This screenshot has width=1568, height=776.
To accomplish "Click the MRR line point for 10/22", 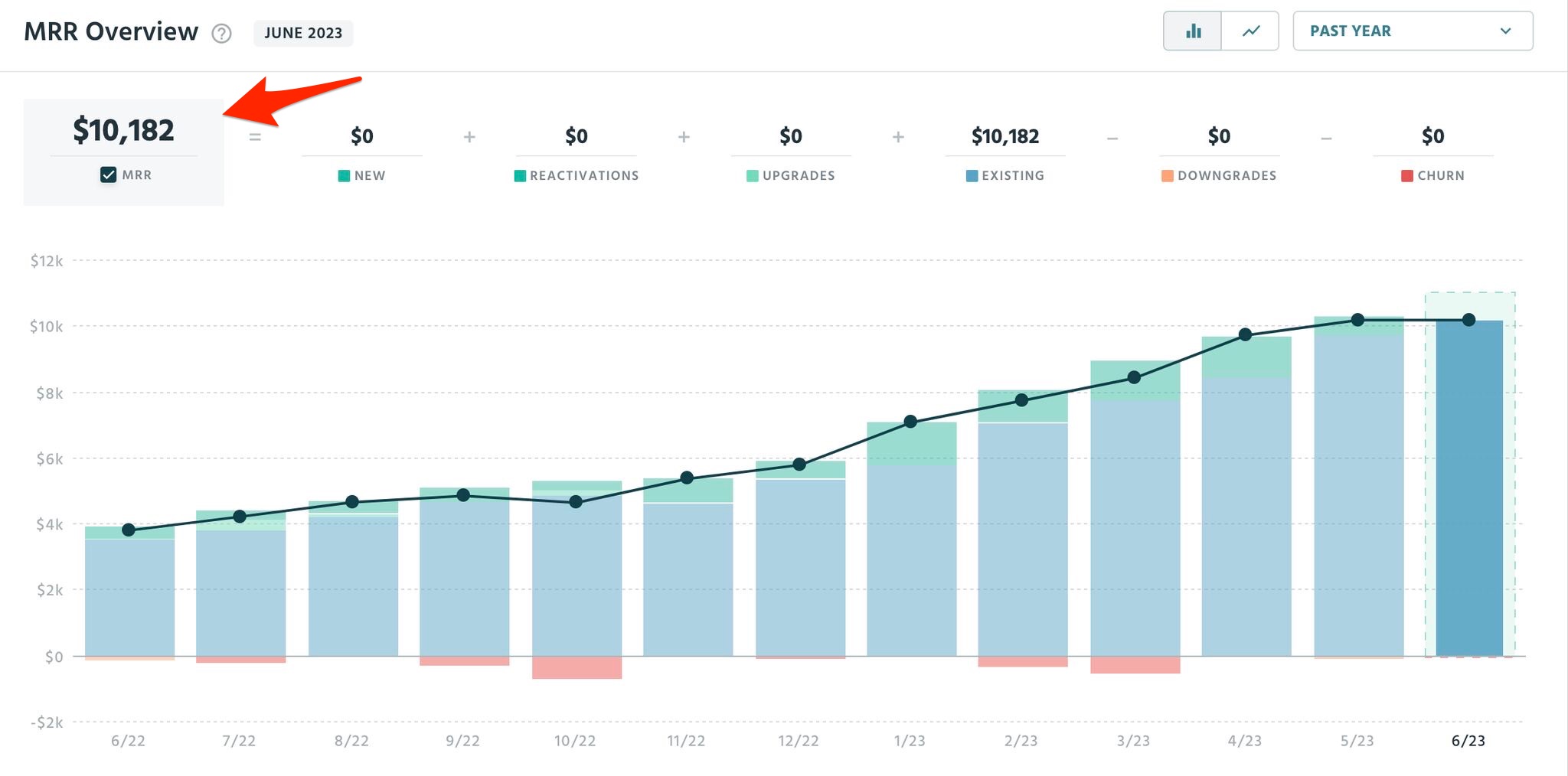I will tap(577, 502).
